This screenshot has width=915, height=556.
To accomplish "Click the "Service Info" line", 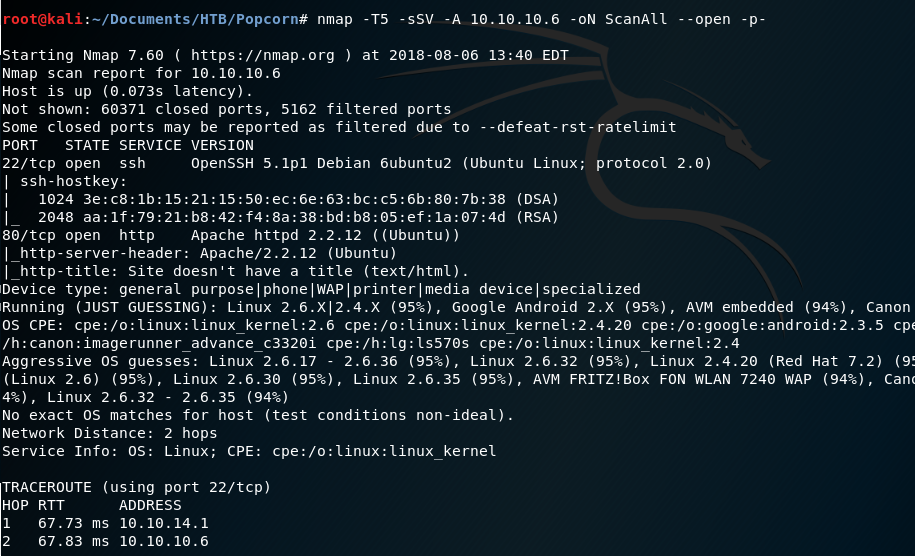I will pyautogui.click(x=248, y=451).
